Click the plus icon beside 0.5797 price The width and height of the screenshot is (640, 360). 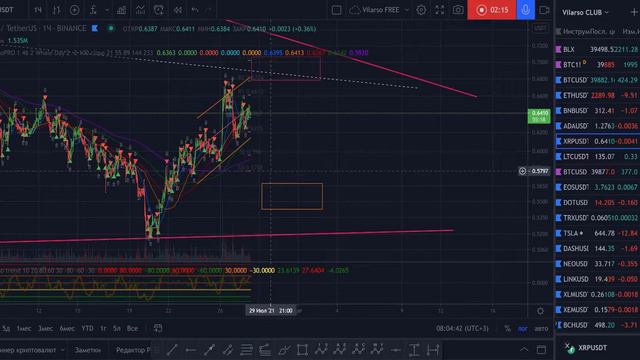click(522, 171)
